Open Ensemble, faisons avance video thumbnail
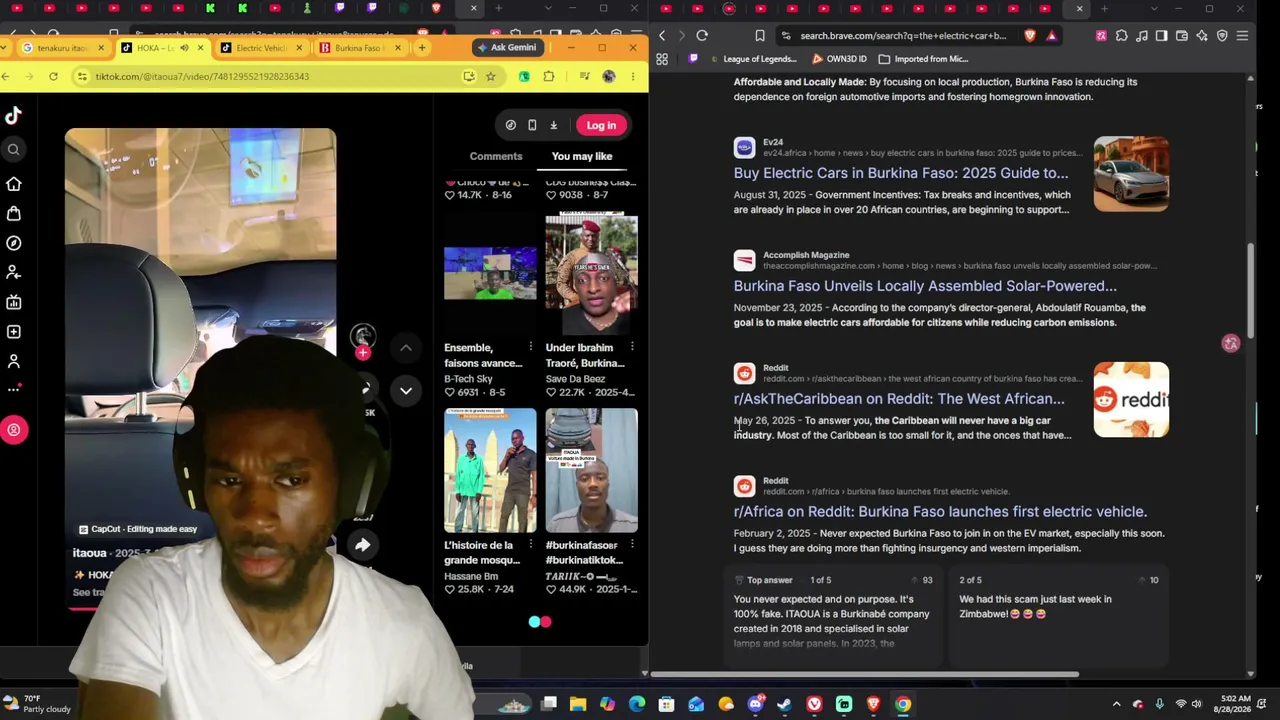The image size is (1280, 720). (x=490, y=273)
